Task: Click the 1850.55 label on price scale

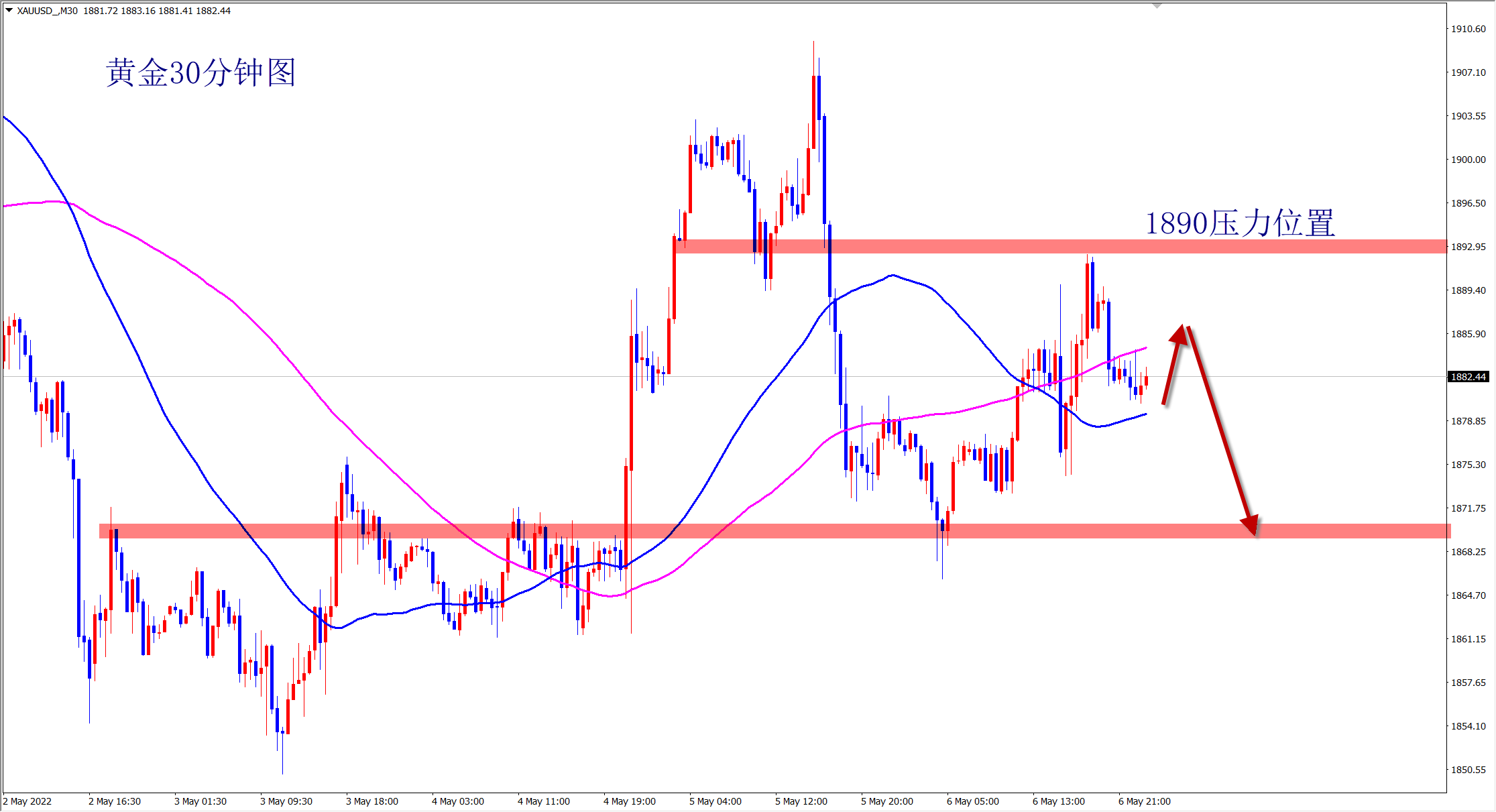Action: click(1468, 770)
